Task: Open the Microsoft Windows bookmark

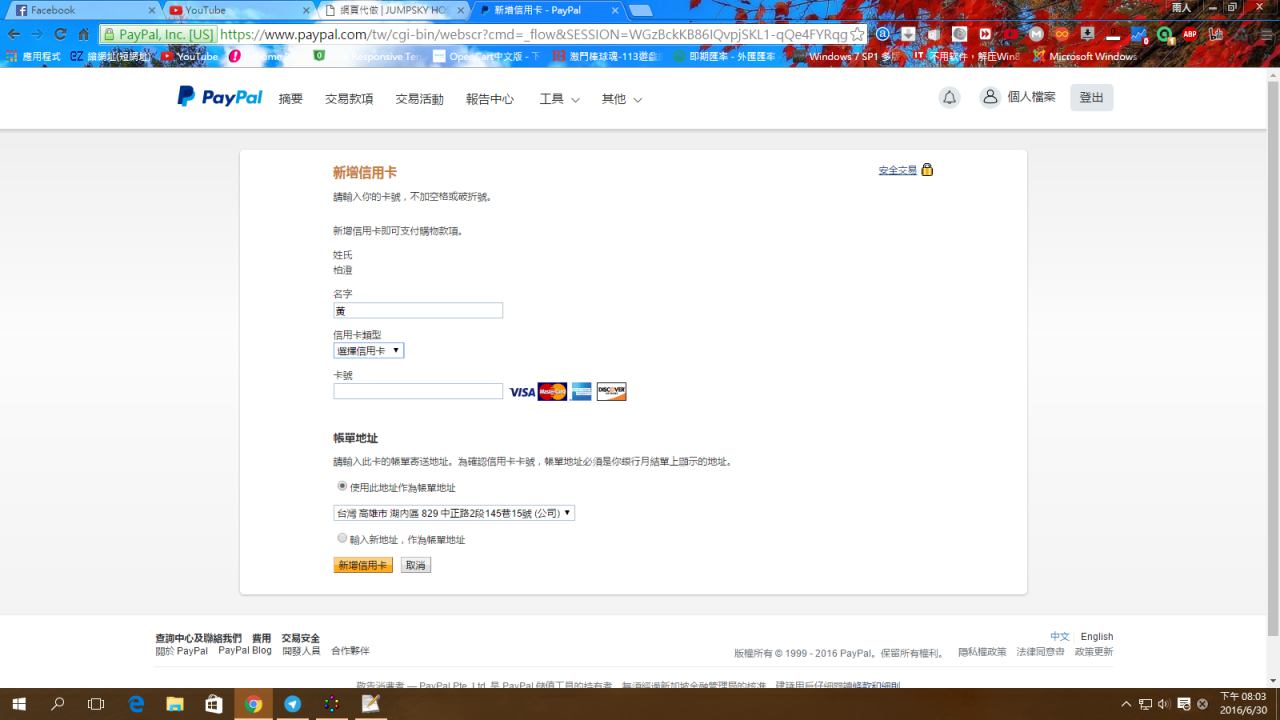Action: point(1085,57)
